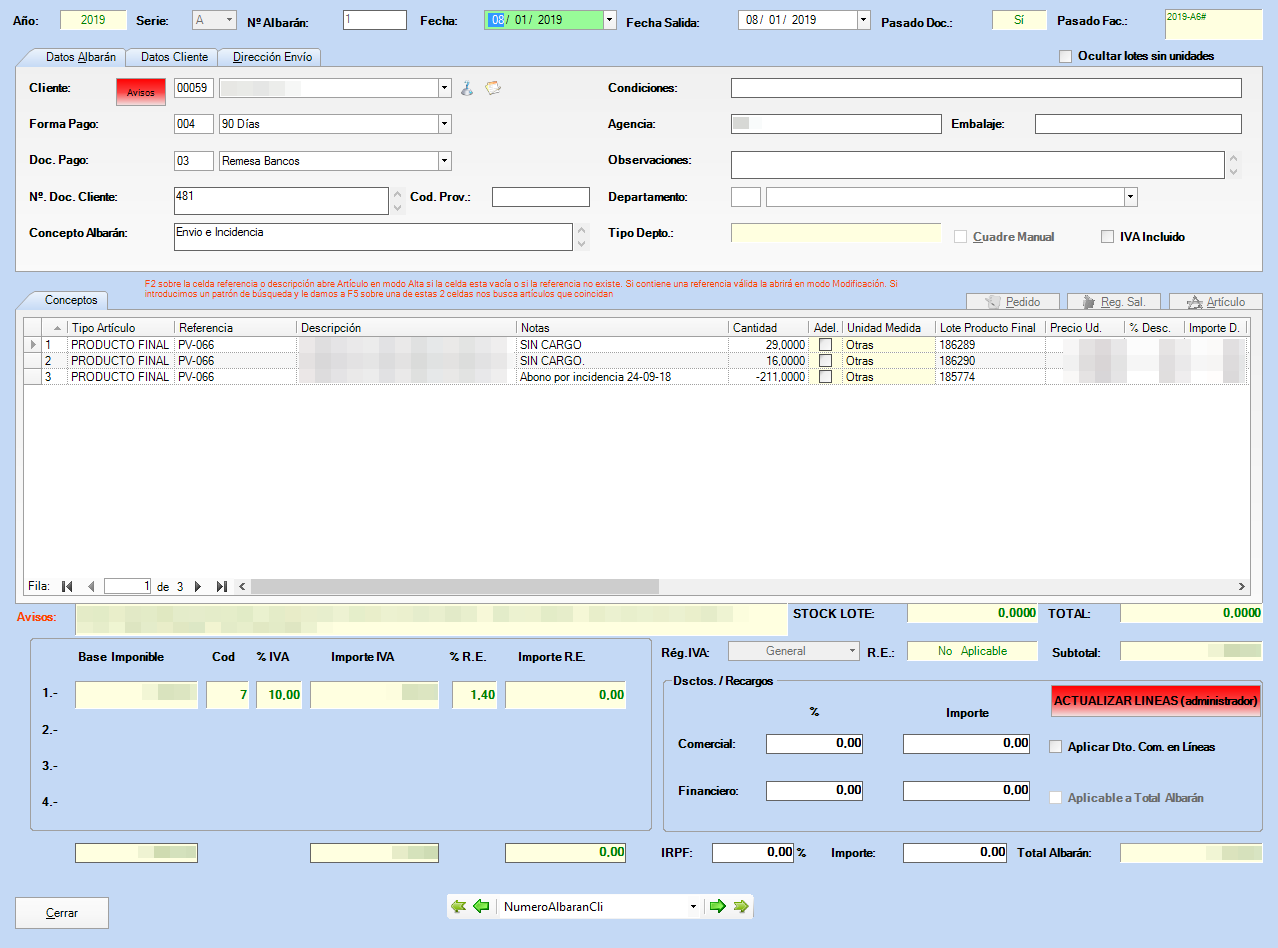Click ACTUALIZAR LINEAS (administrador) button

point(1155,701)
